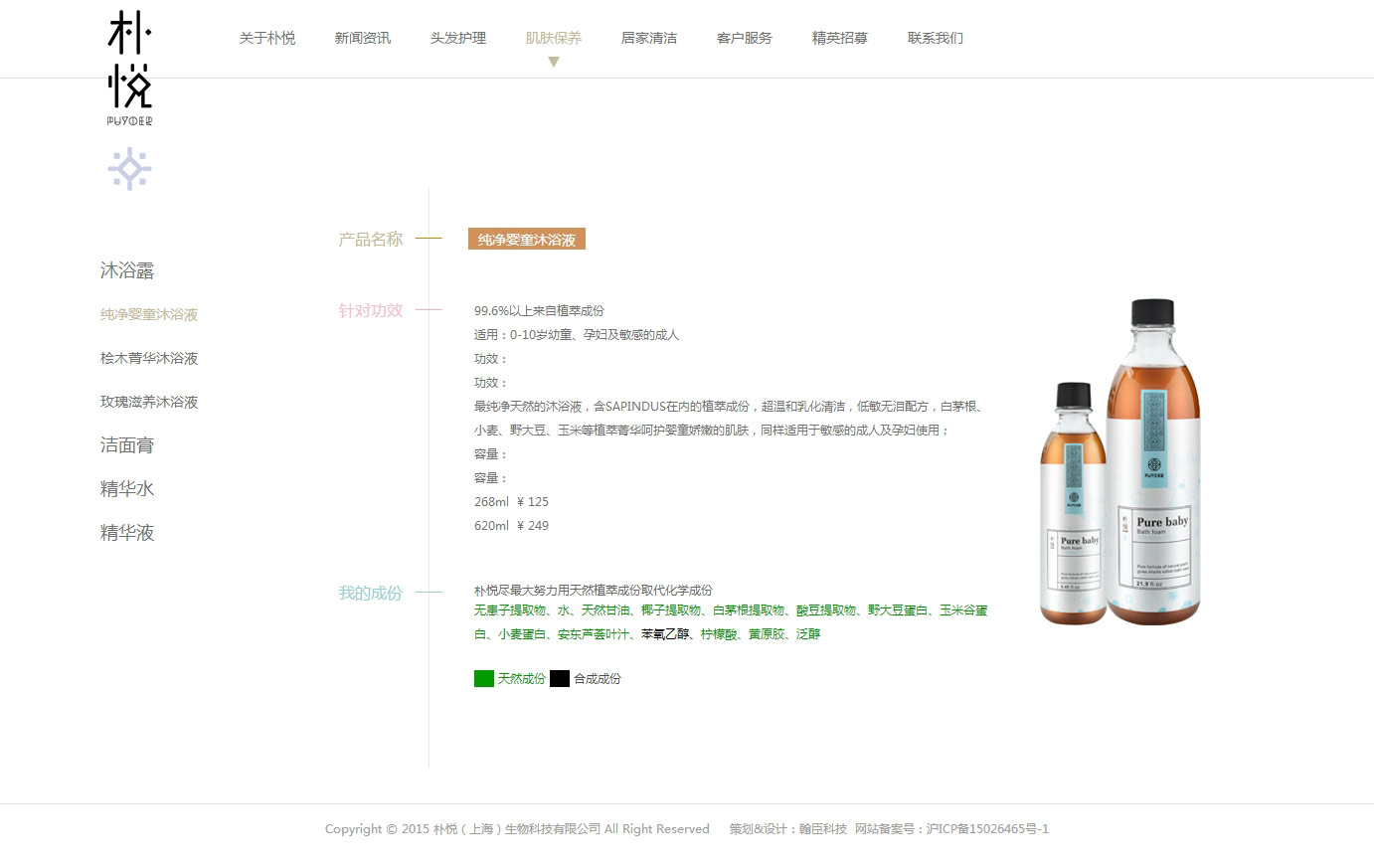Screen dimensions: 1374x868
Task: Select 纯净婴童沐浴液 in the sidebar
Action: click(149, 314)
